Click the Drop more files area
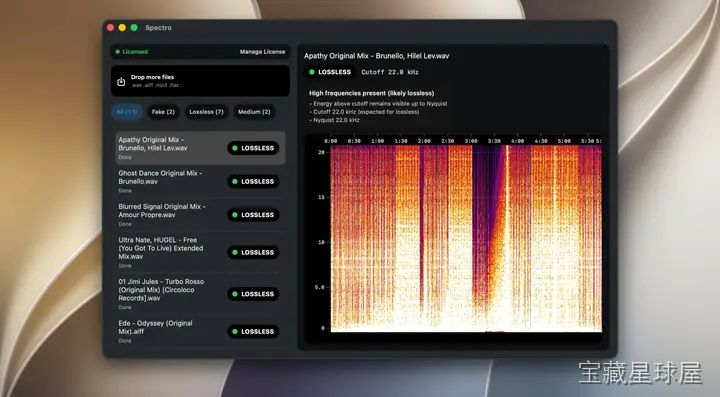Screen dimensions: 720x397 [200, 81]
